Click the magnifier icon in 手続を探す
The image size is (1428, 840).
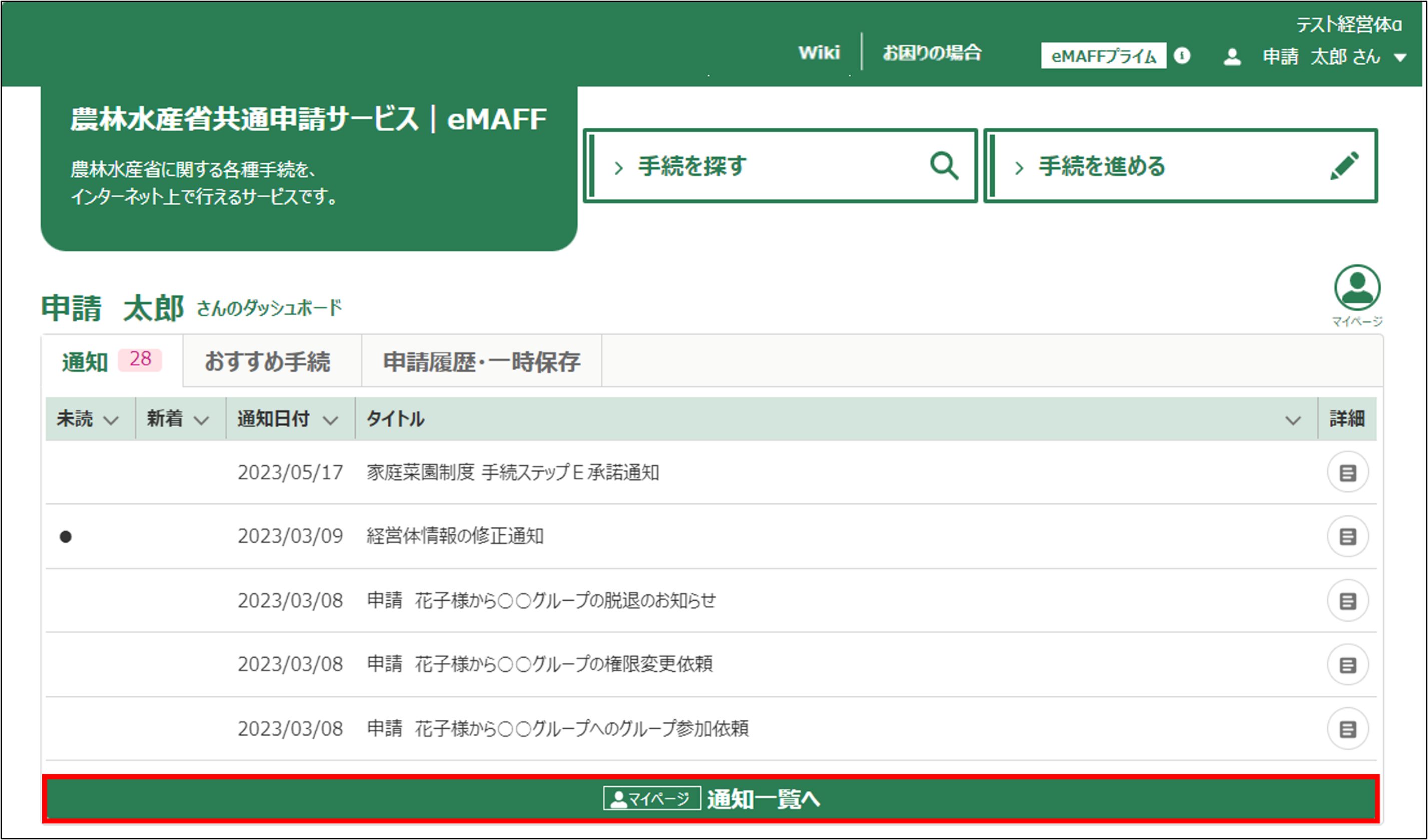point(944,166)
